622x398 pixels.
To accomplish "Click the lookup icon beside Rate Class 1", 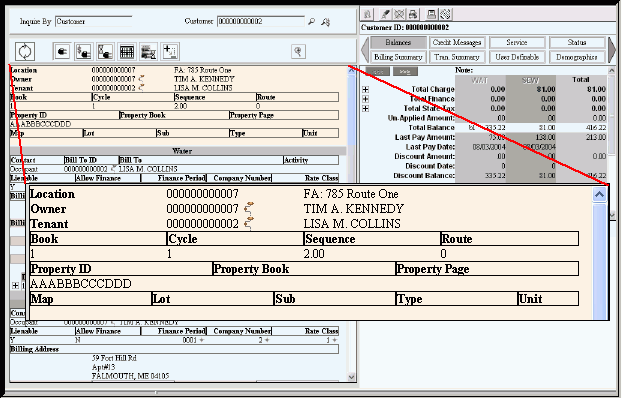I will [x=335, y=340].
